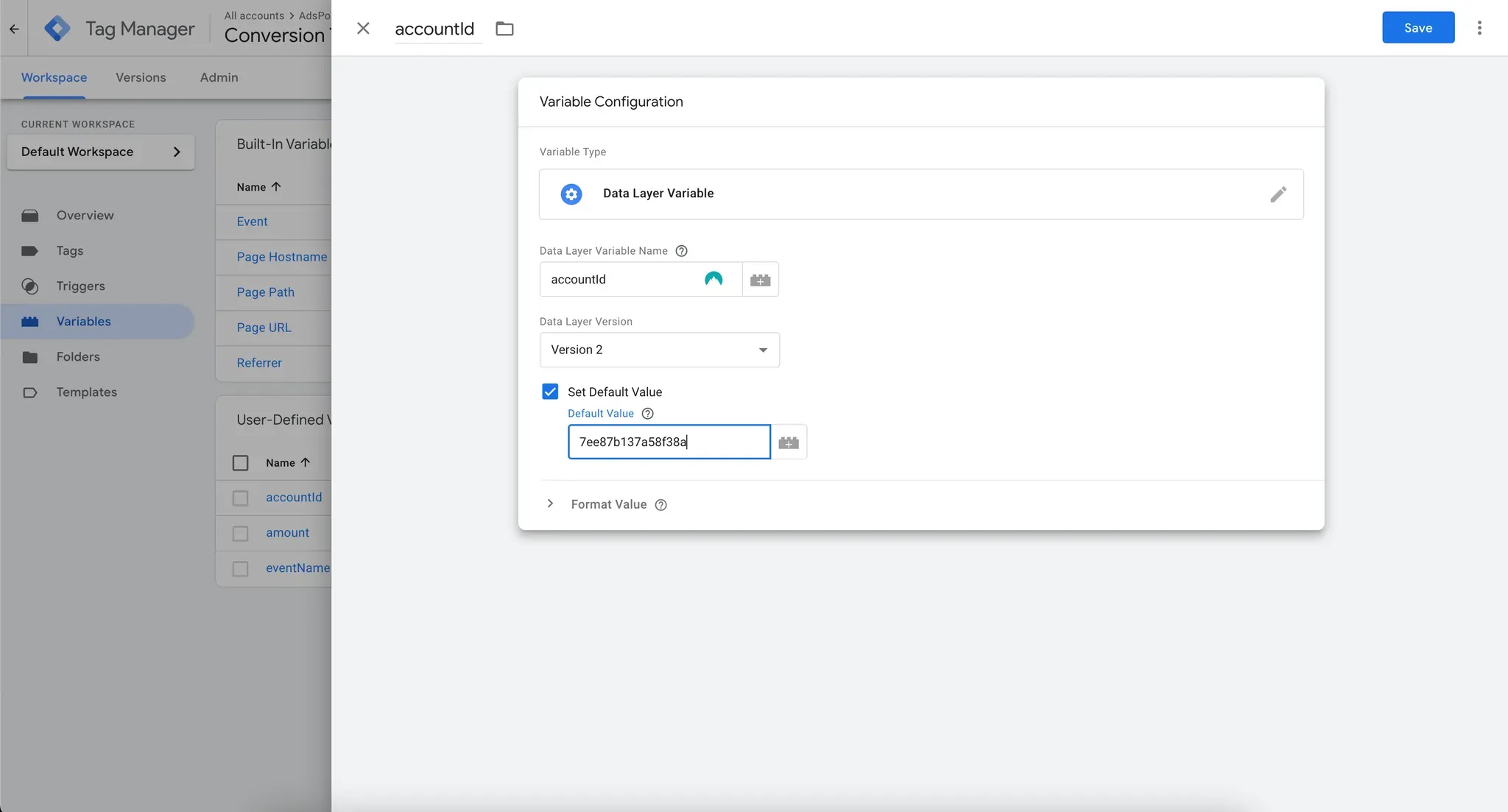Open Variables in the sidebar
This screenshot has width=1508, height=812.
(x=97, y=322)
